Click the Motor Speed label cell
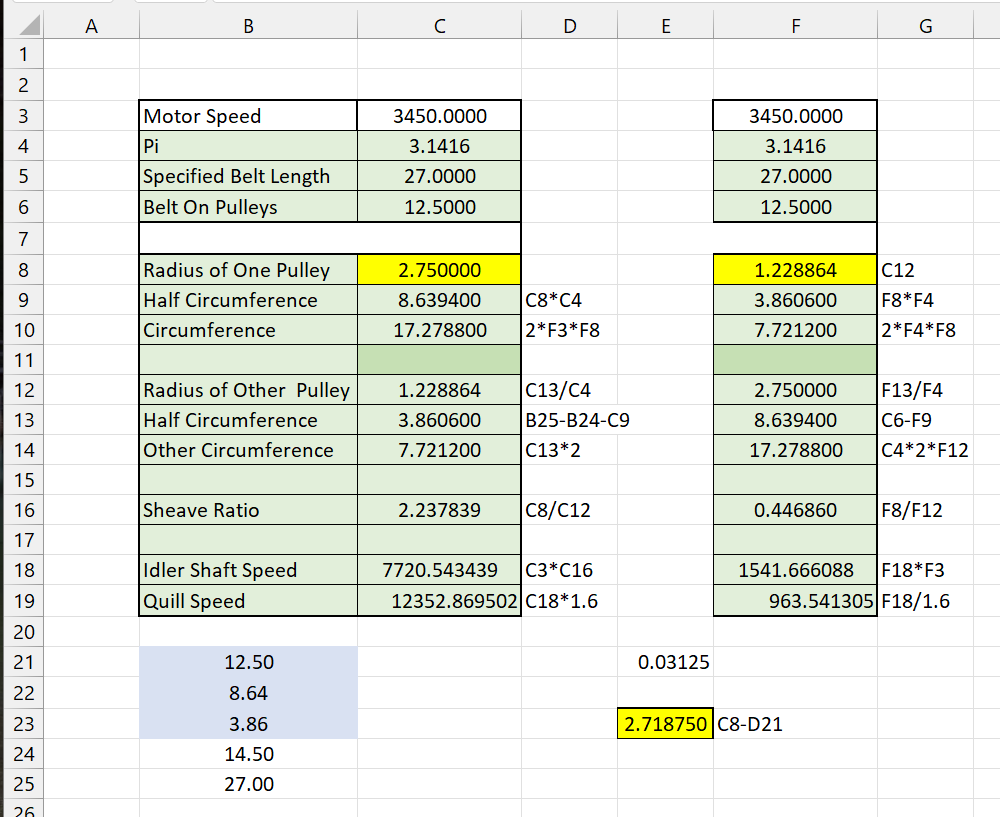 tap(248, 116)
